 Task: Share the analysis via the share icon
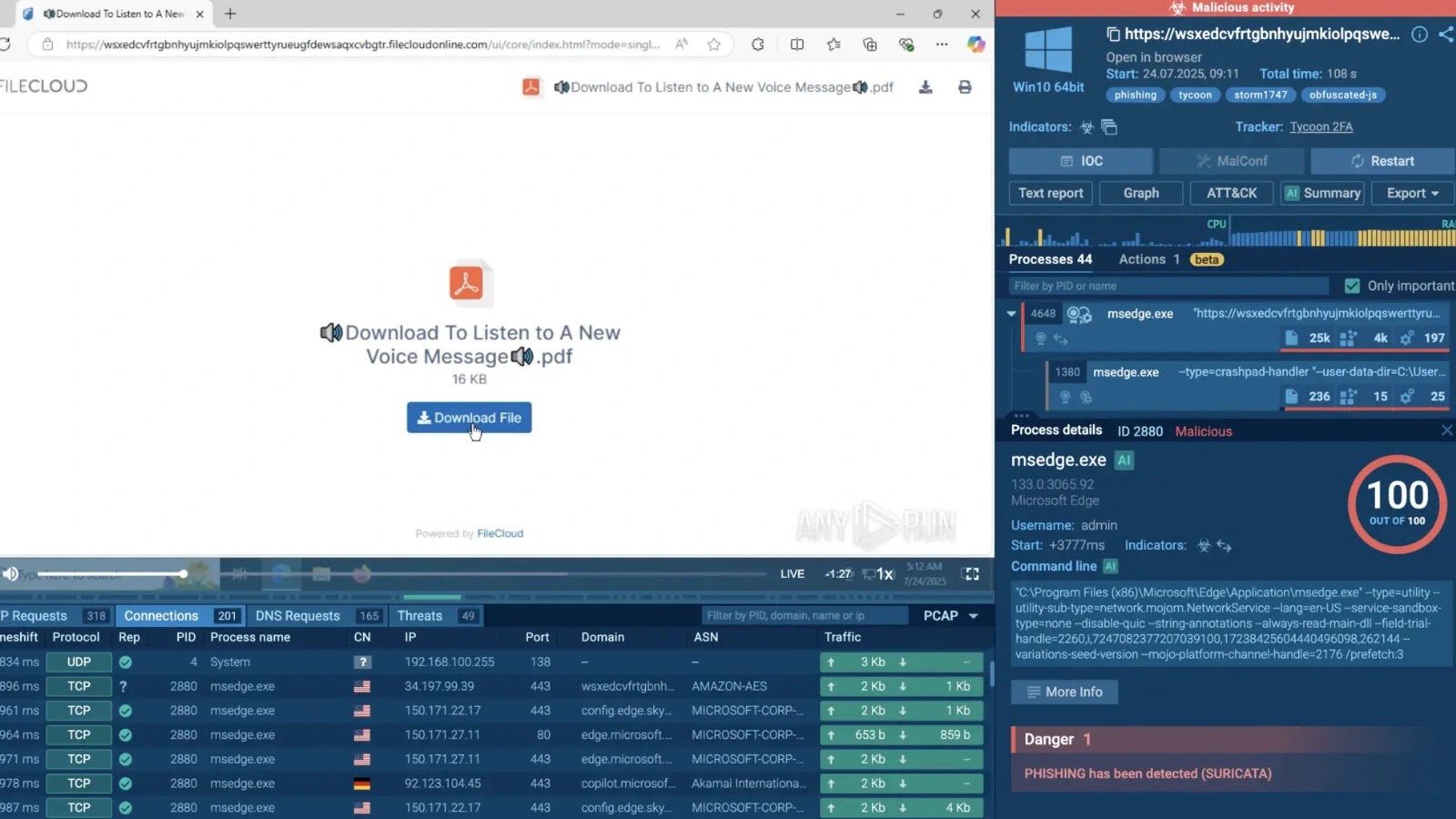tap(1447, 34)
